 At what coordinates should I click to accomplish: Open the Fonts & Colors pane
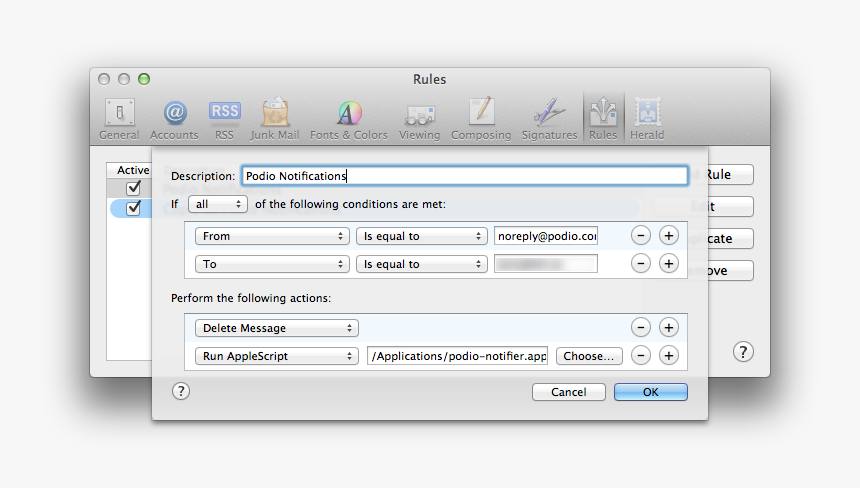[349, 119]
